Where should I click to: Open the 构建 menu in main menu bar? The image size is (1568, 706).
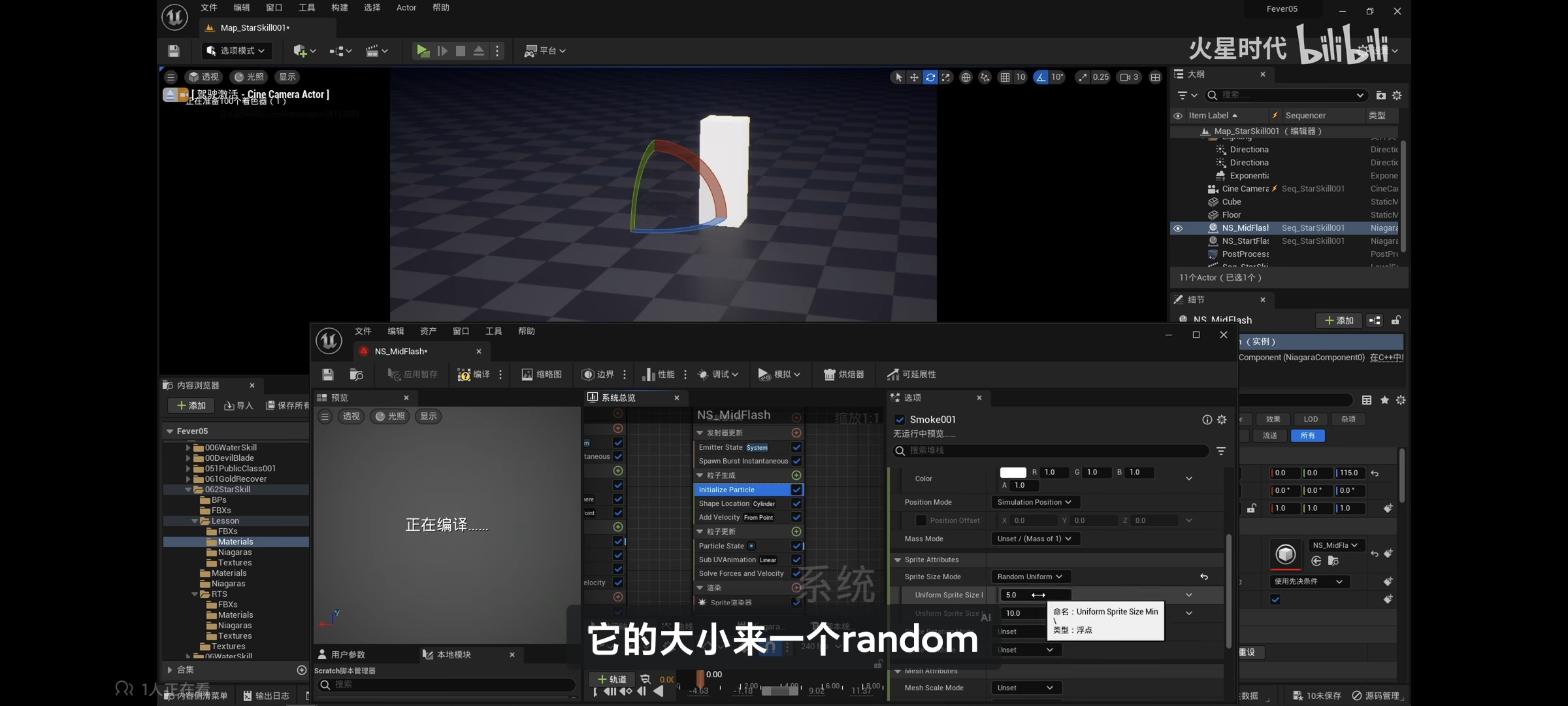click(x=339, y=8)
